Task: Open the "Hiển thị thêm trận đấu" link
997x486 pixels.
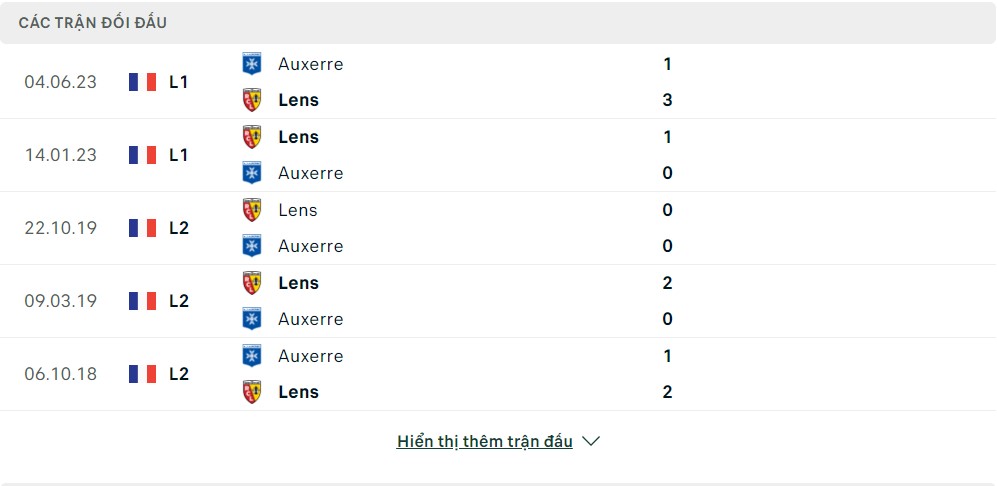Action: coord(484,441)
